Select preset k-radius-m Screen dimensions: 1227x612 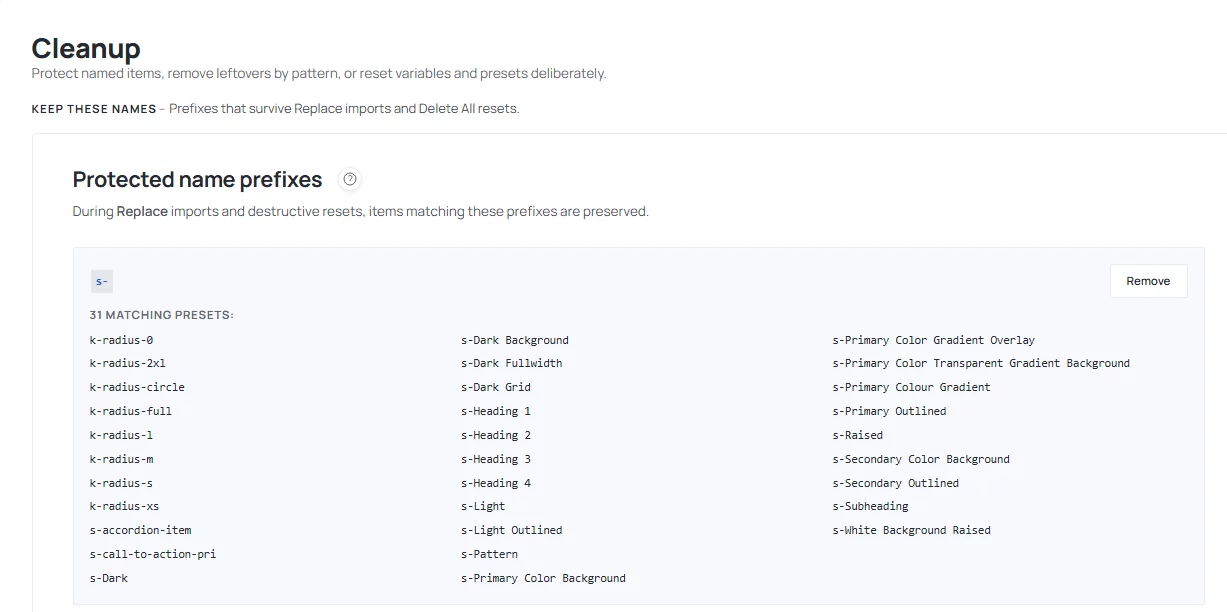pos(121,459)
